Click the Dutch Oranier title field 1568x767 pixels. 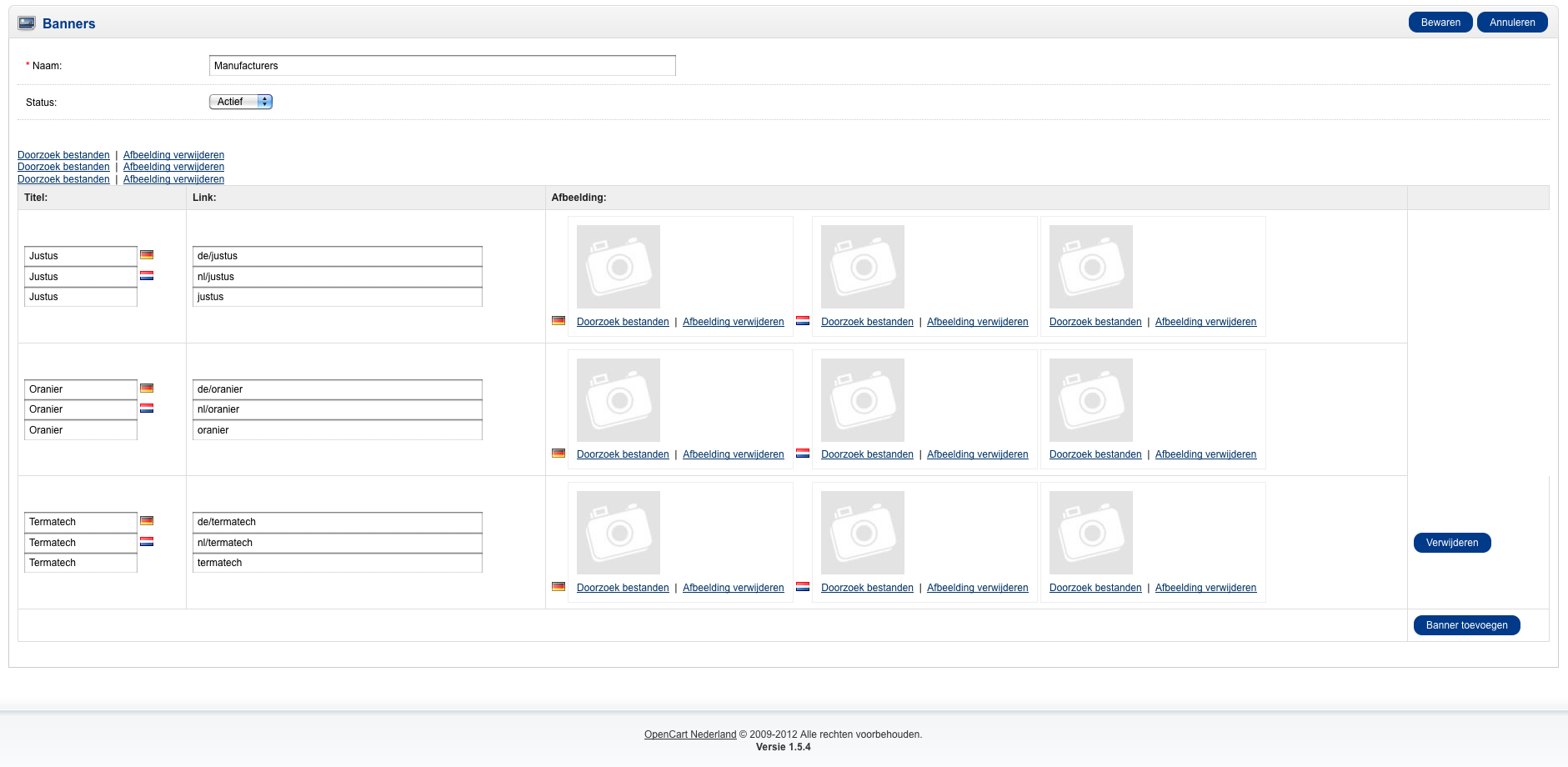pos(81,409)
